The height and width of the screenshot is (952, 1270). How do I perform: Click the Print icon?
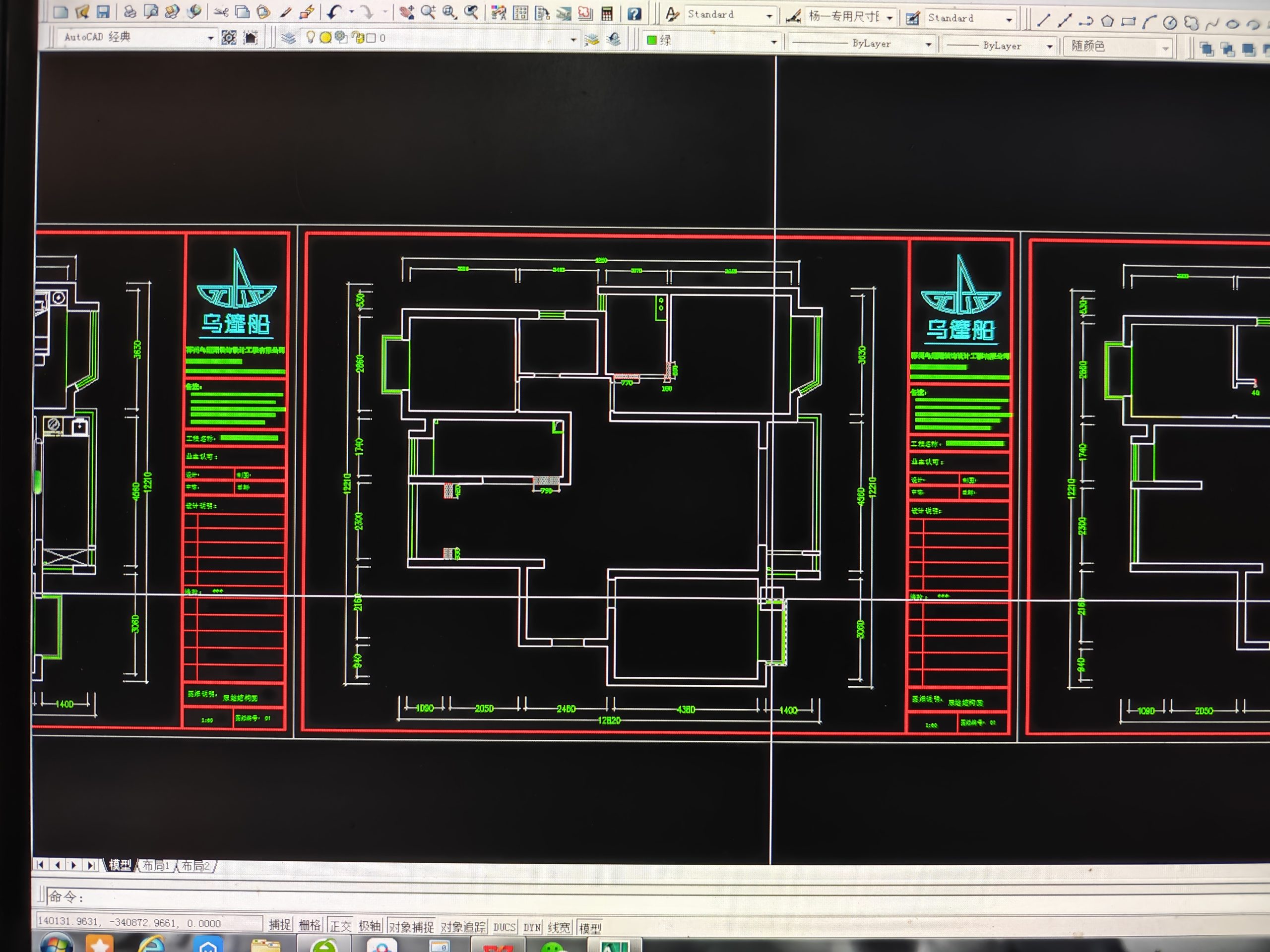pos(130,11)
